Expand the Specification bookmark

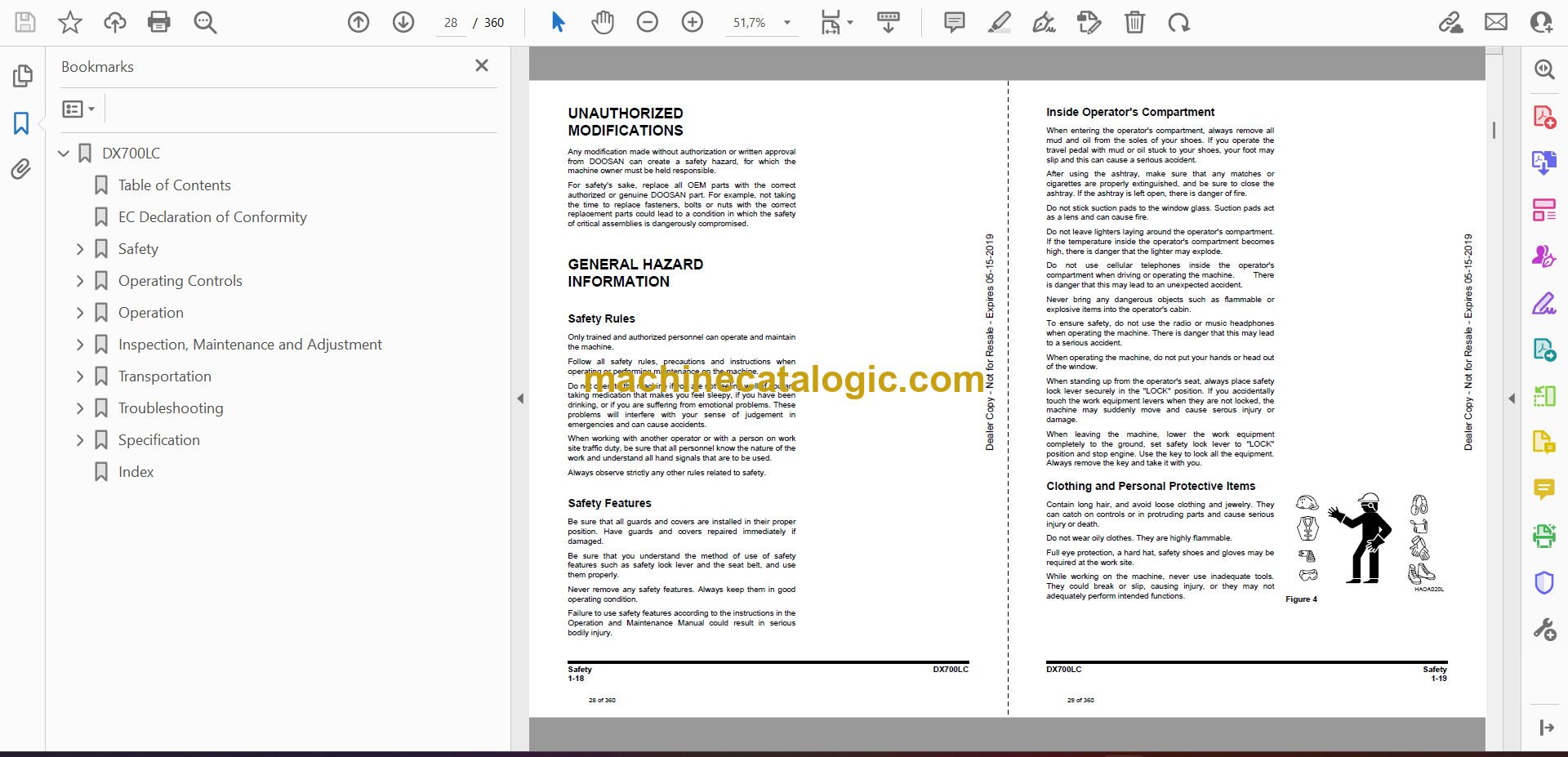[80, 440]
